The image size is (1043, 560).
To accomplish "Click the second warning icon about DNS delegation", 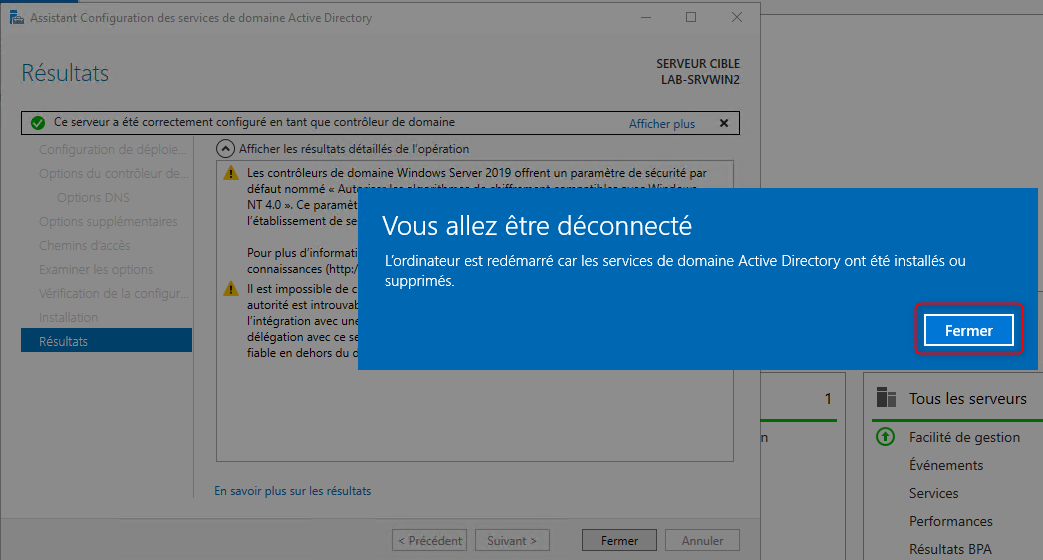I will (x=231, y=289).
